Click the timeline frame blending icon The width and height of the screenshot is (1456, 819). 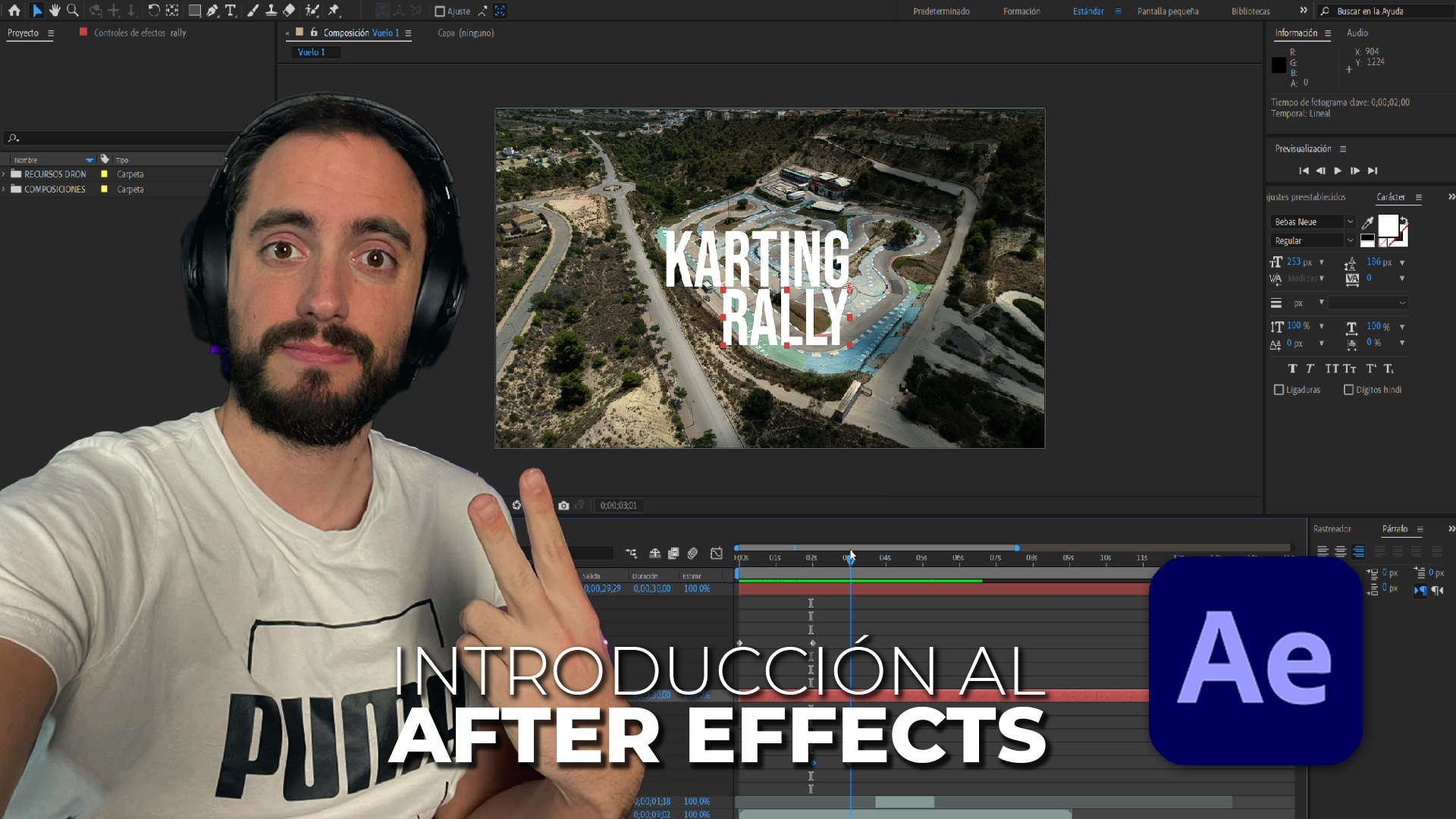(673, 553)
